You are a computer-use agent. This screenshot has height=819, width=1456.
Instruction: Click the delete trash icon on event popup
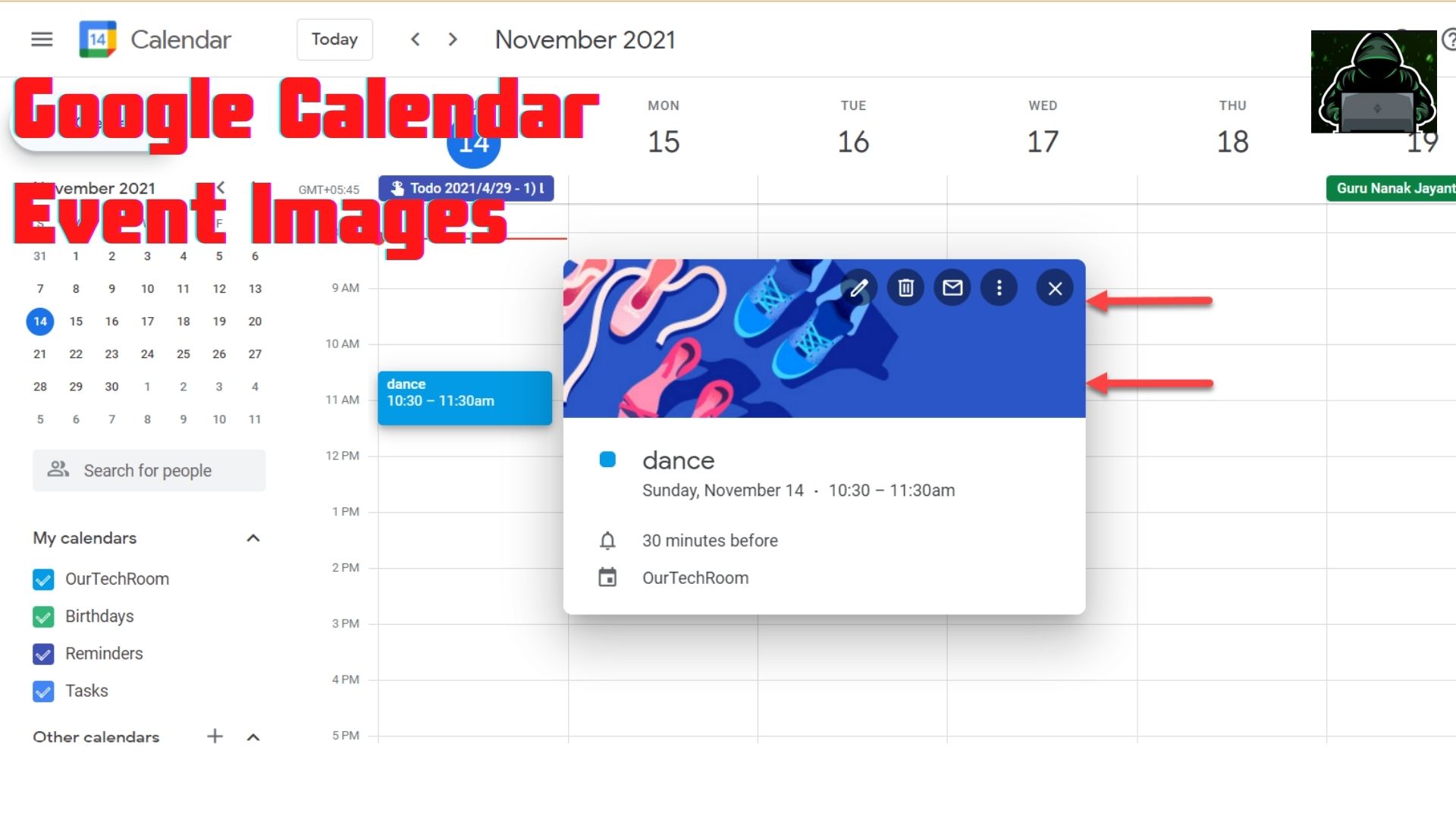tap(906, 288)
